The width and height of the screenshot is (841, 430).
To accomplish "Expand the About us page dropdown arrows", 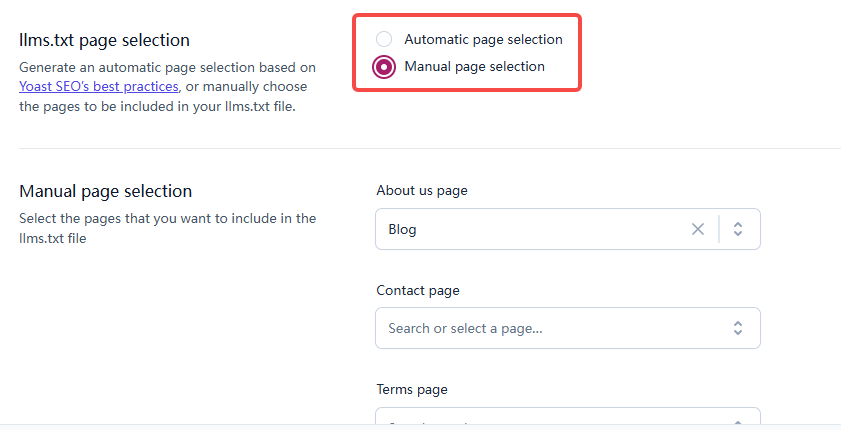I will [738, 229].
